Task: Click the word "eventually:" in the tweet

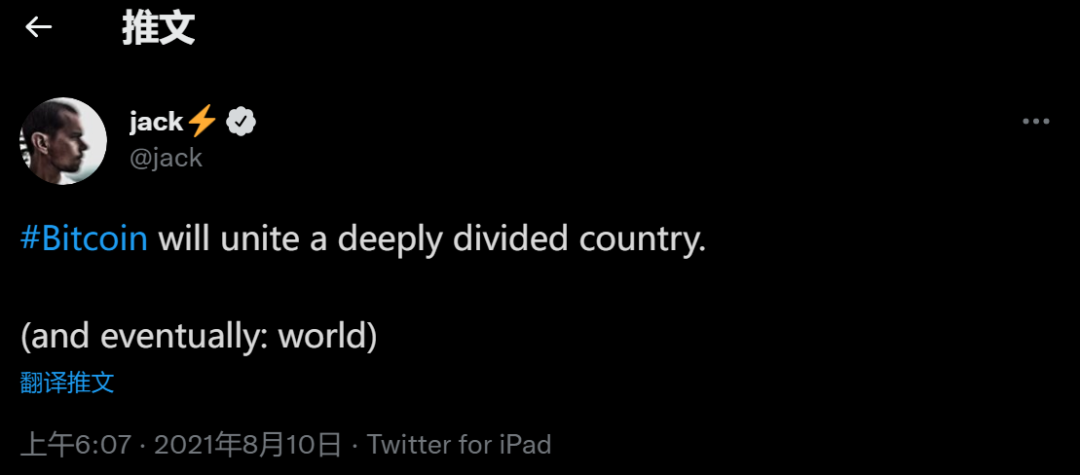Action: click(x=185, y=337)
